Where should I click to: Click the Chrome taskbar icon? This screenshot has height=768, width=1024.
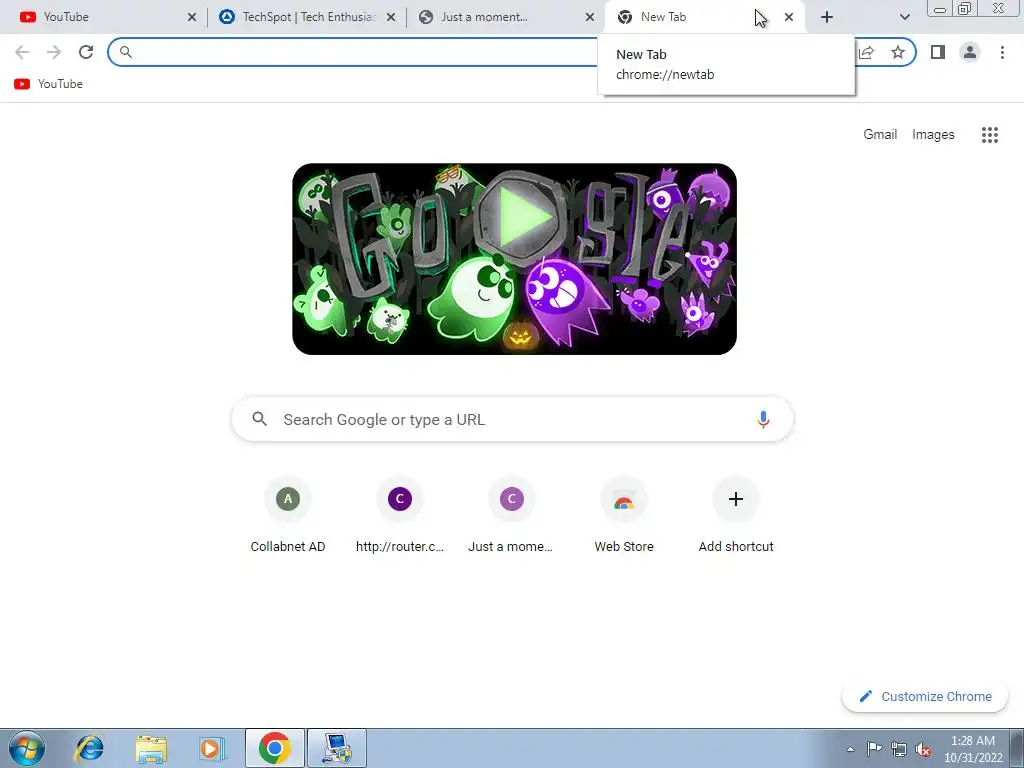[275, 748]
